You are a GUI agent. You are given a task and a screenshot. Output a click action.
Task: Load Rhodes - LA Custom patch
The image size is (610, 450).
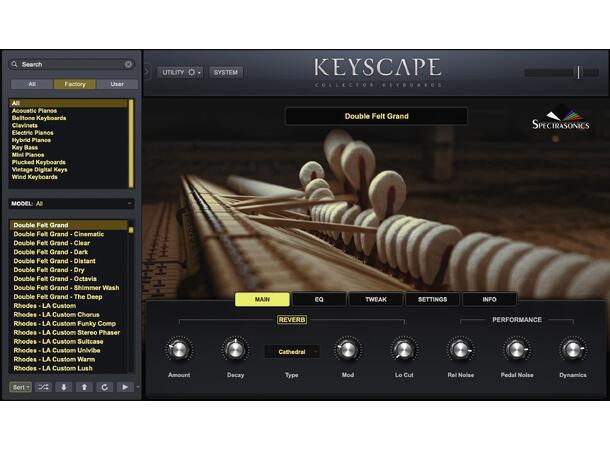pyautogui.click(x=69, y=306)
